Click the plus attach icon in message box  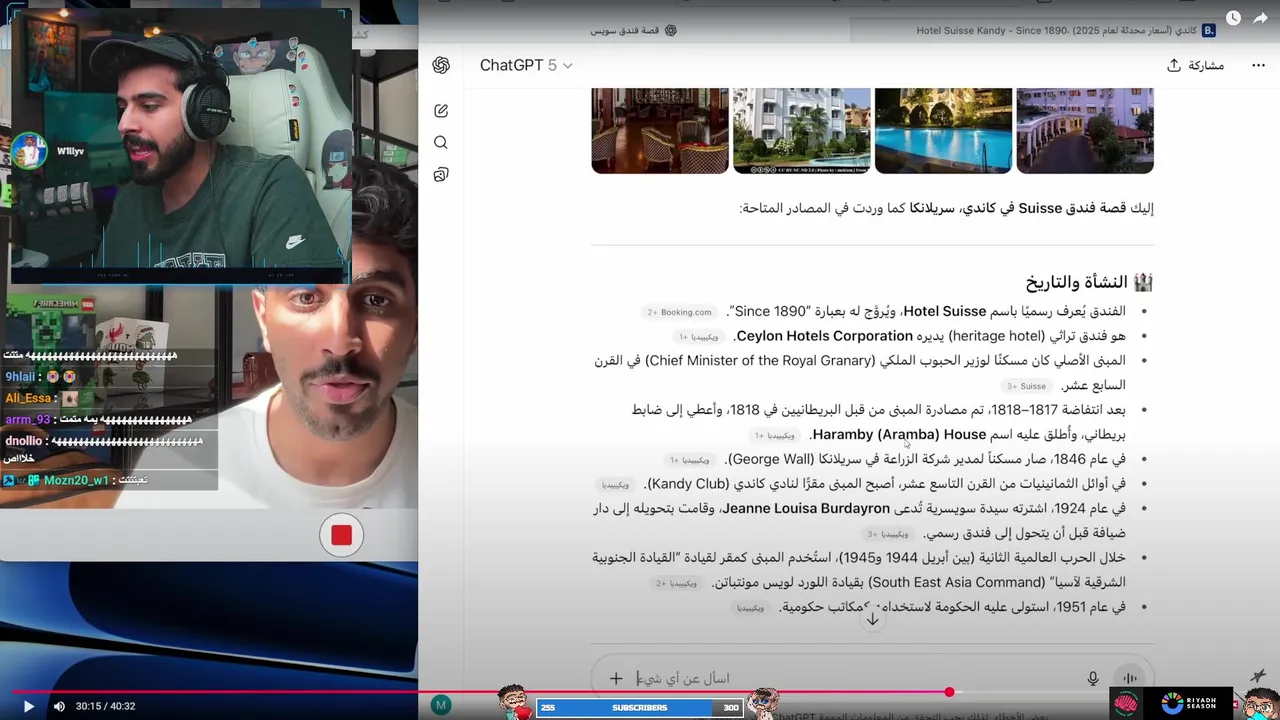coord(616,678)
